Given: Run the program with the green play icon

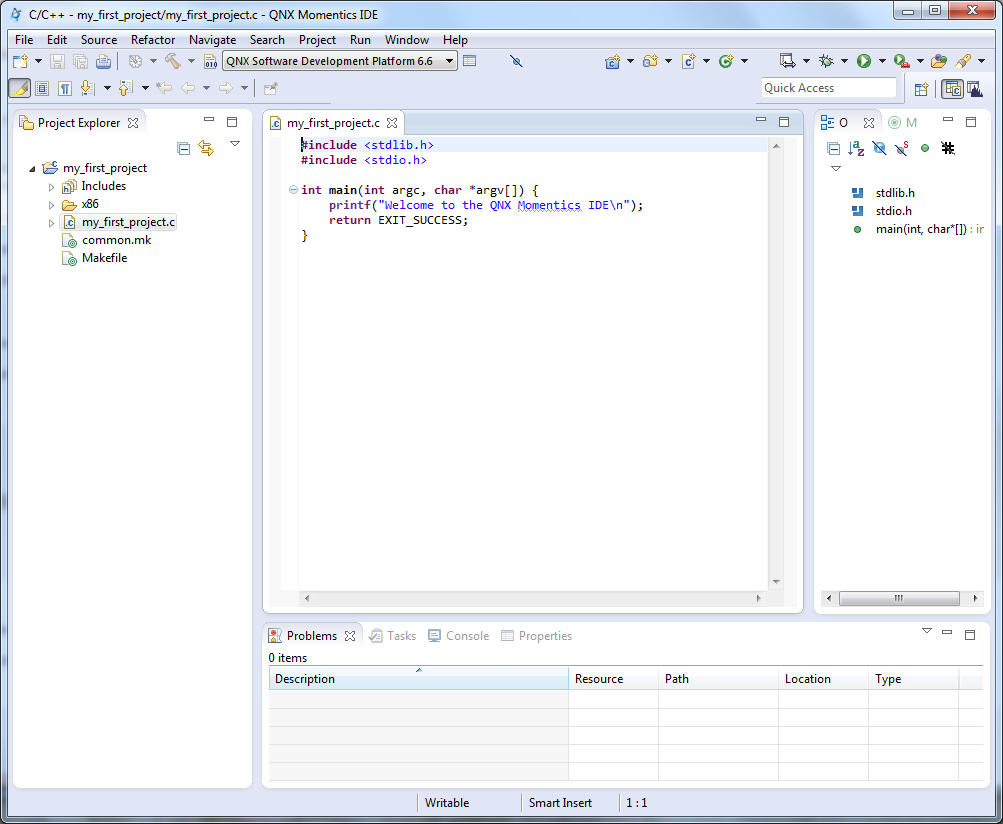Looking at the screenshot, I should point(864,61).
